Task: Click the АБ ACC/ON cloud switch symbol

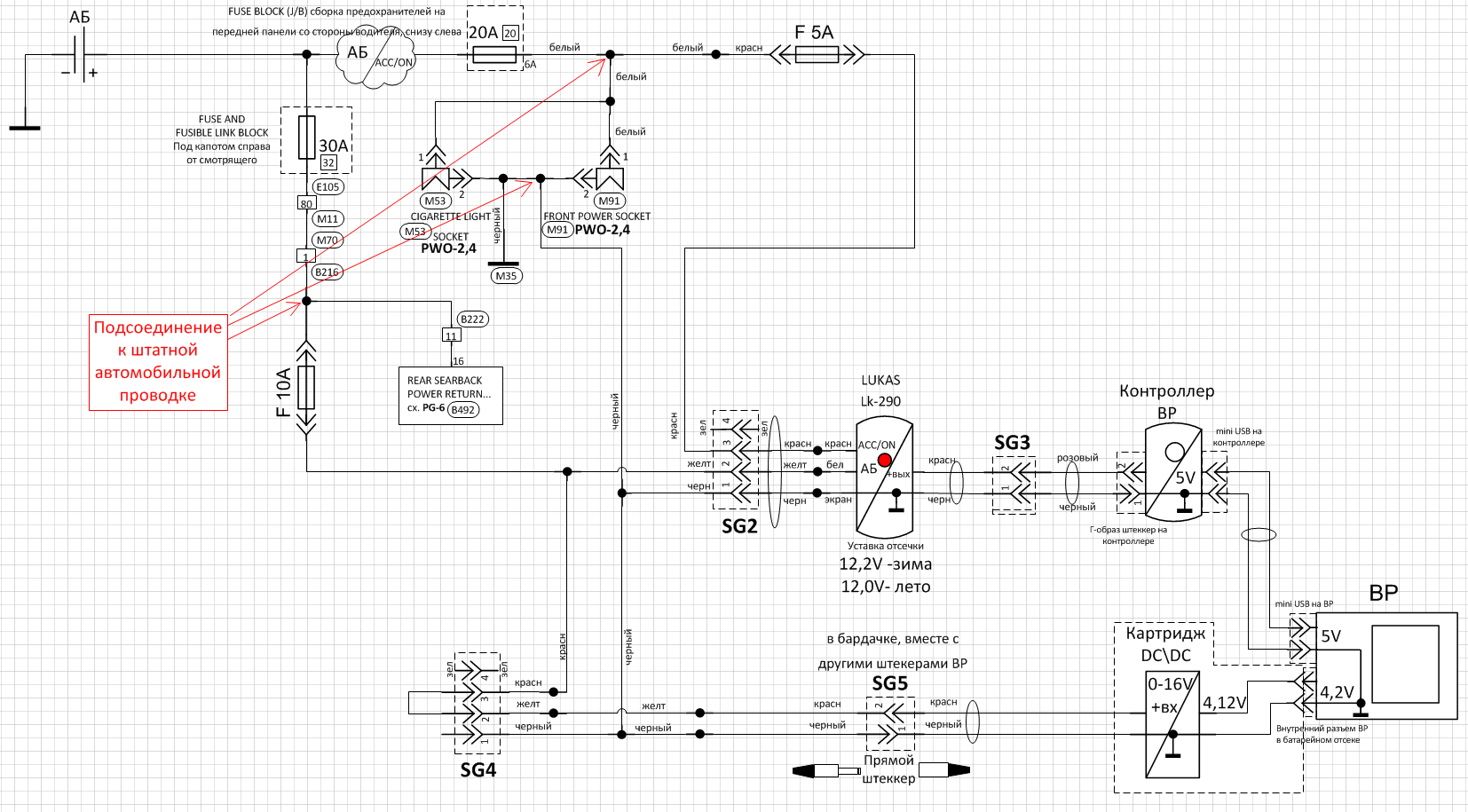Action: coord(375,58)
